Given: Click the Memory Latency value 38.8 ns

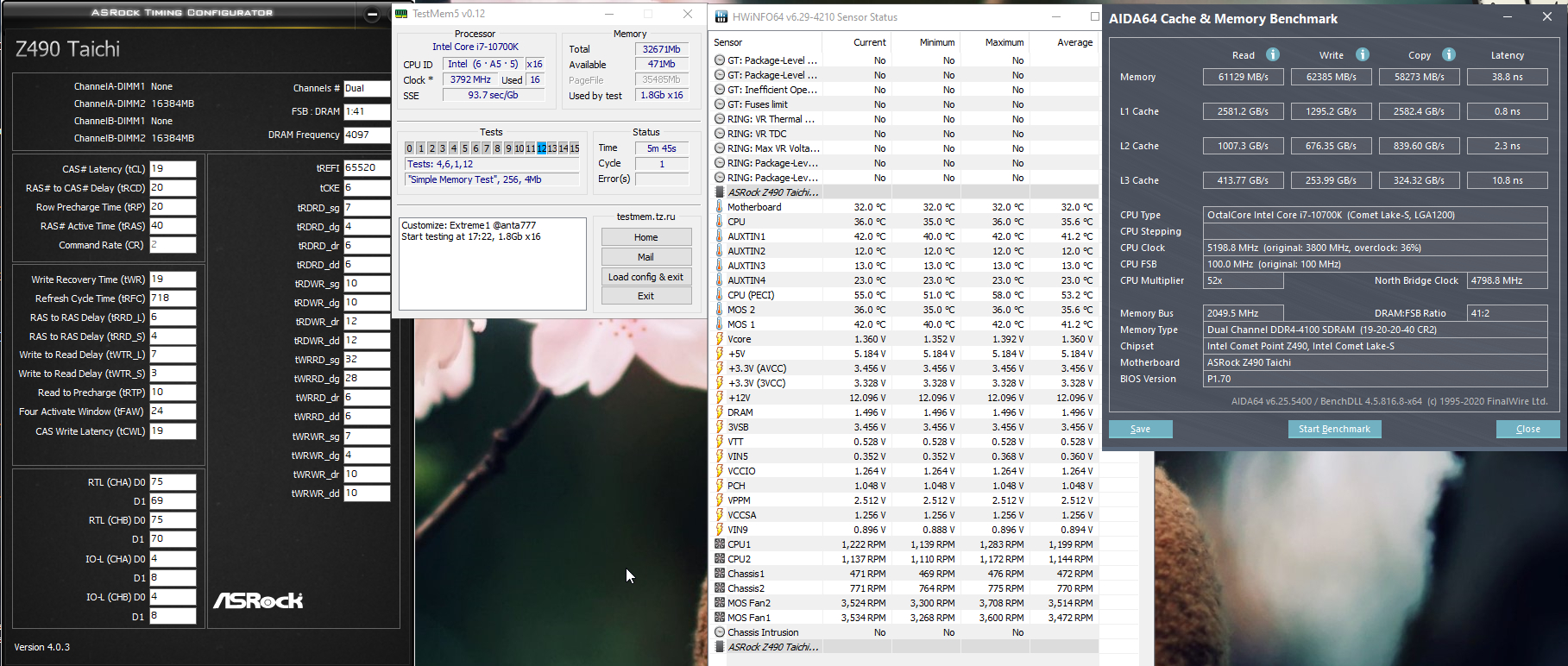Looking at the screenshot, I should coord(1508,77).
